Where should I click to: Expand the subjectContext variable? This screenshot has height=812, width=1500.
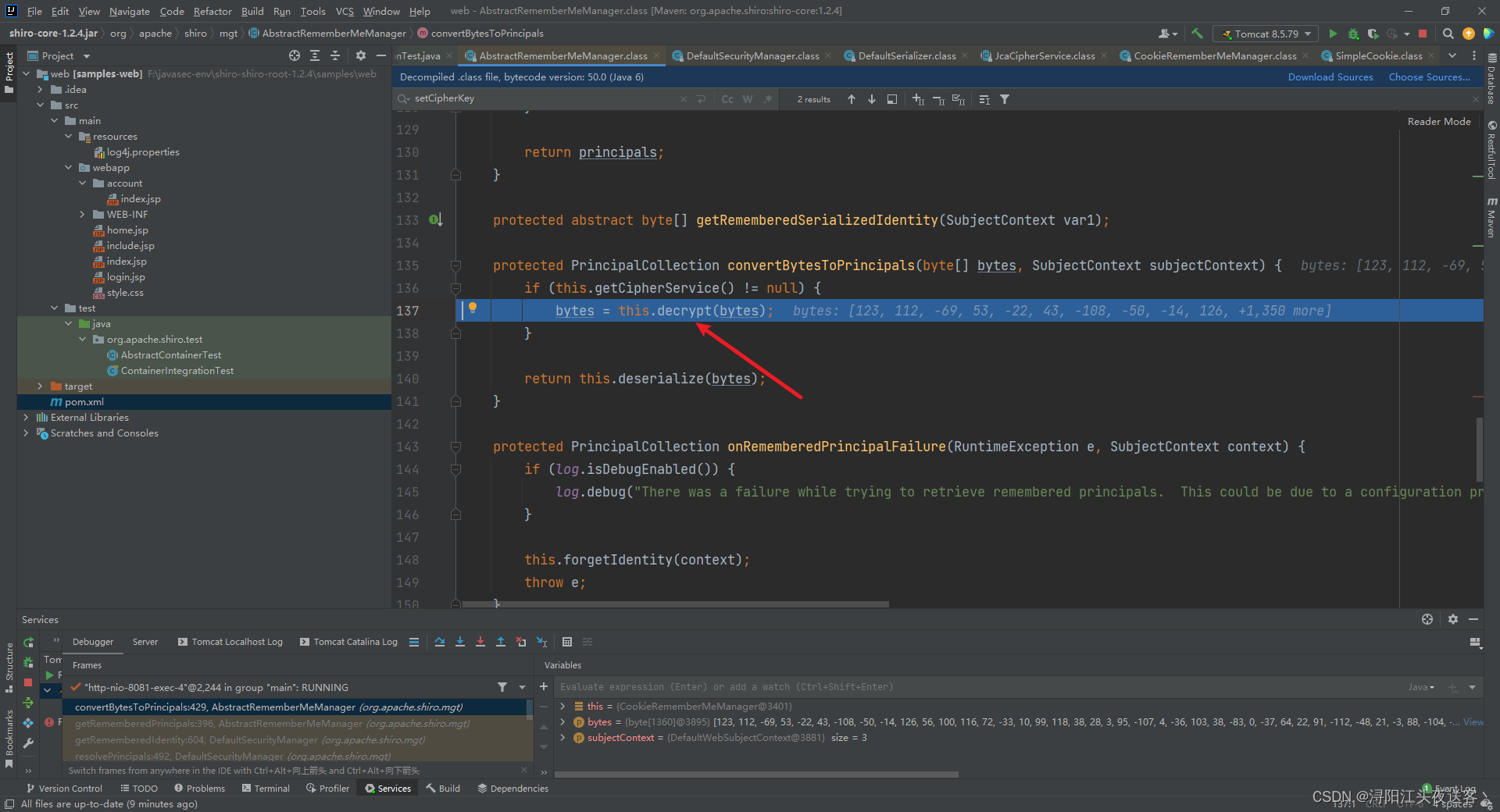coord(562,738)
